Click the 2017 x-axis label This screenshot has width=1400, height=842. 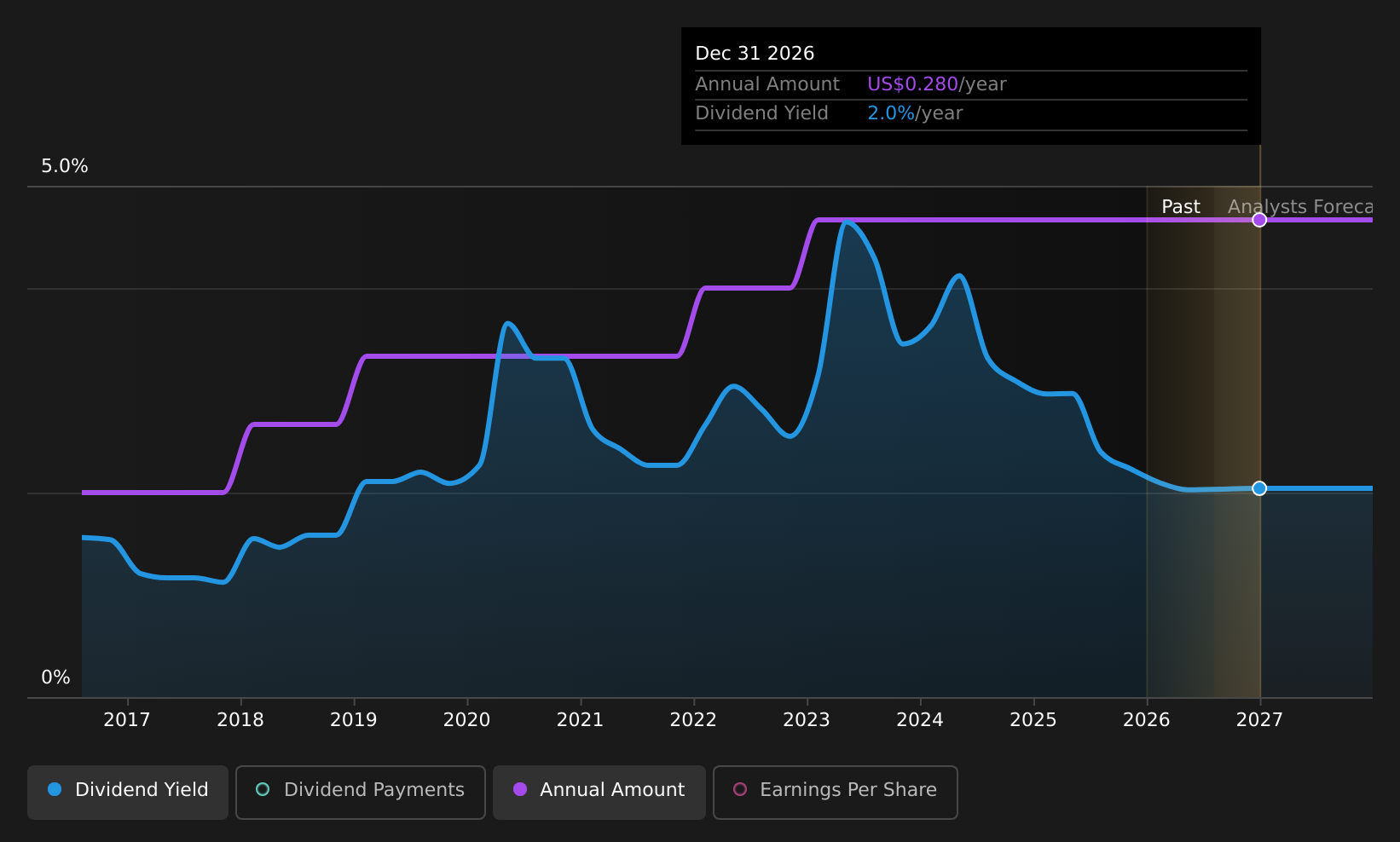pos(127,720)
